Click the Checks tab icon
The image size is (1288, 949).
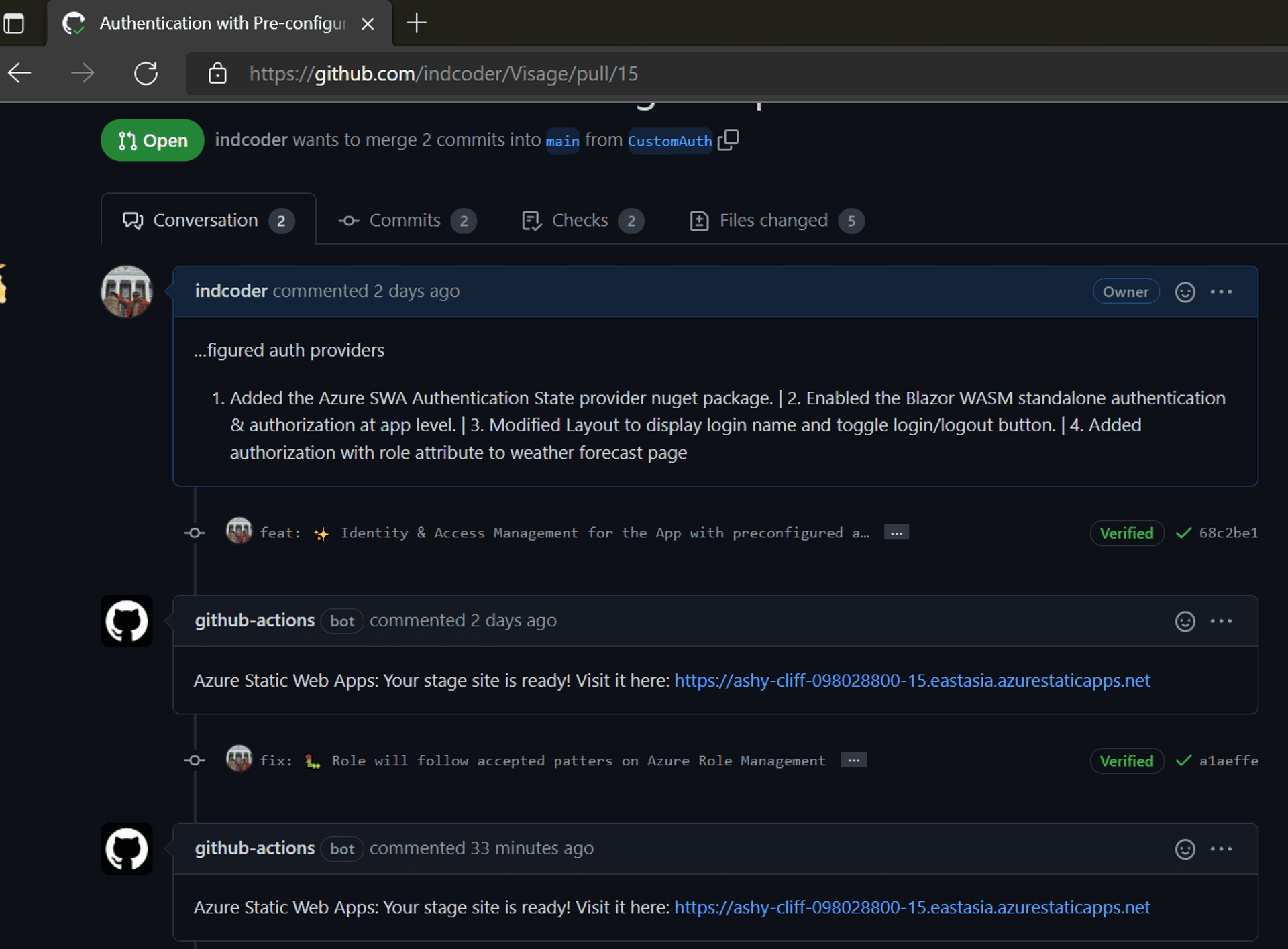(531, 221)
